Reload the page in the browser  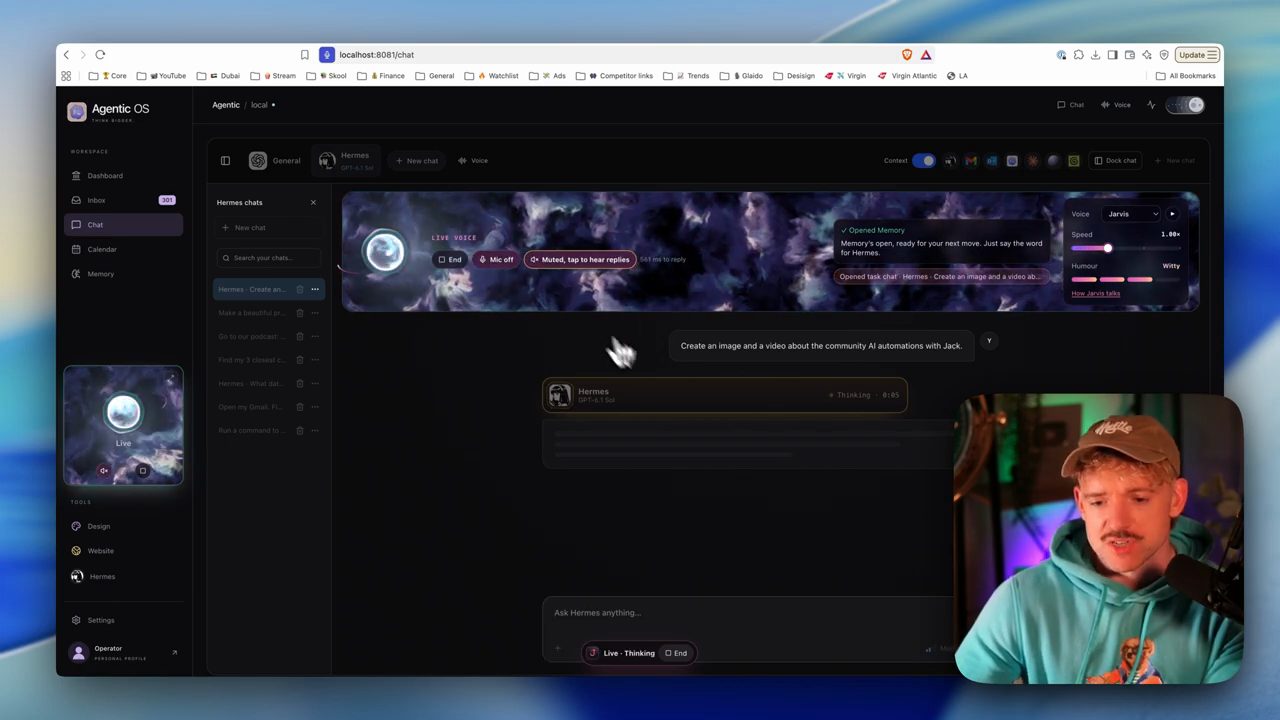pyautogui.click(x=100, y=55)
